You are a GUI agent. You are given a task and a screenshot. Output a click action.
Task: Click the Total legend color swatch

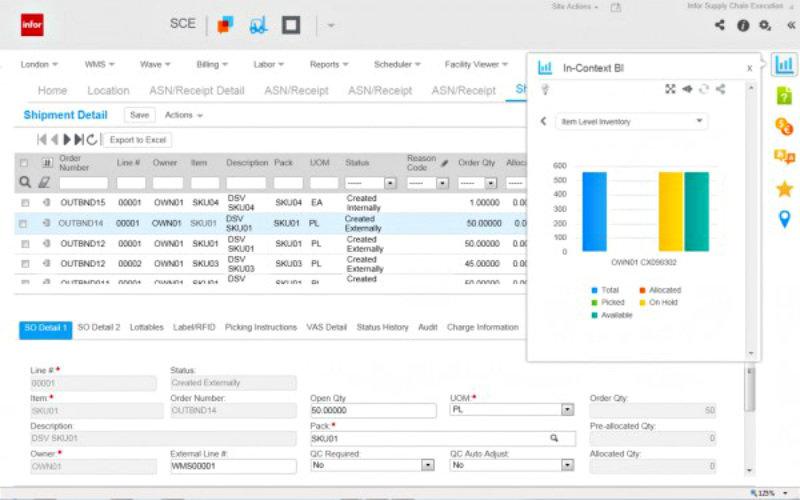pos(594,290)
